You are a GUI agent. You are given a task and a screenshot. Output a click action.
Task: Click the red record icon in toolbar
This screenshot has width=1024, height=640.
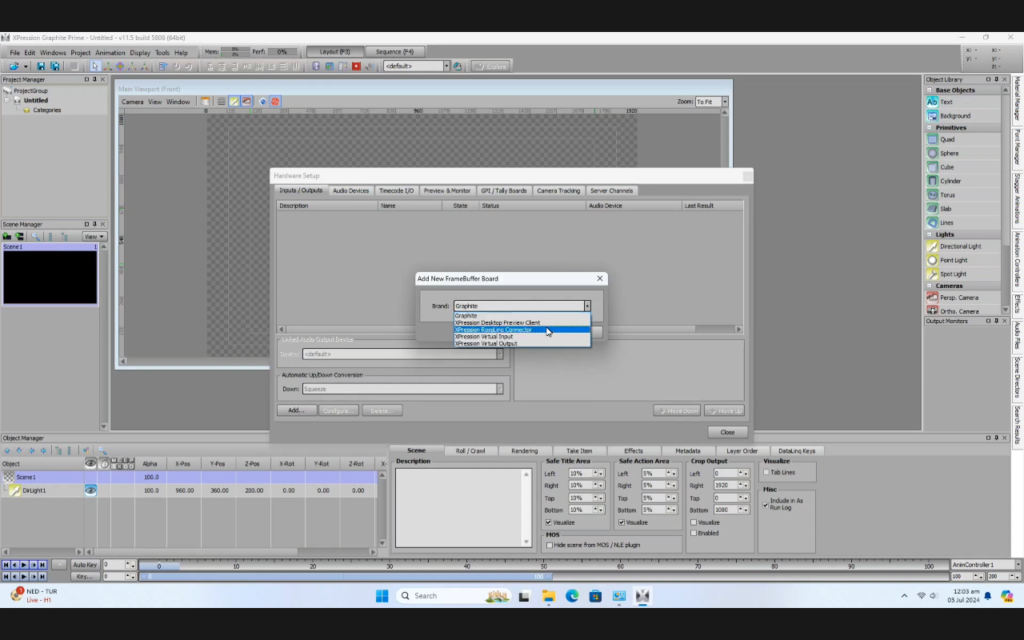(x=356, y=66)
